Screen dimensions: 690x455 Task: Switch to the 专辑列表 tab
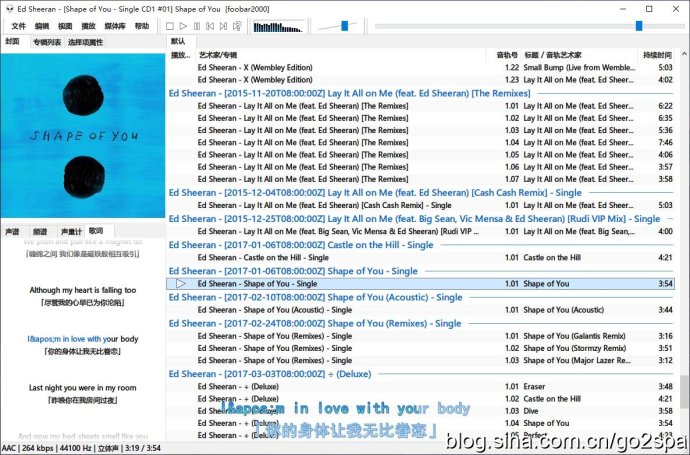click(x=47, y=42)
